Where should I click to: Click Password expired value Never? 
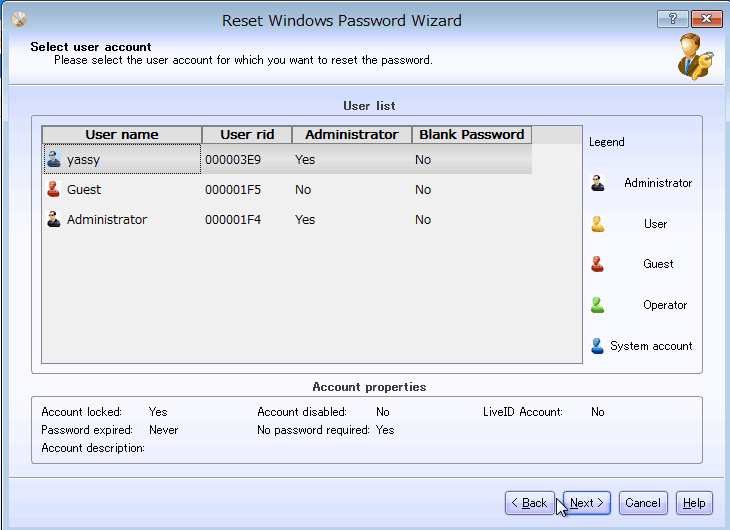(163, 430)
